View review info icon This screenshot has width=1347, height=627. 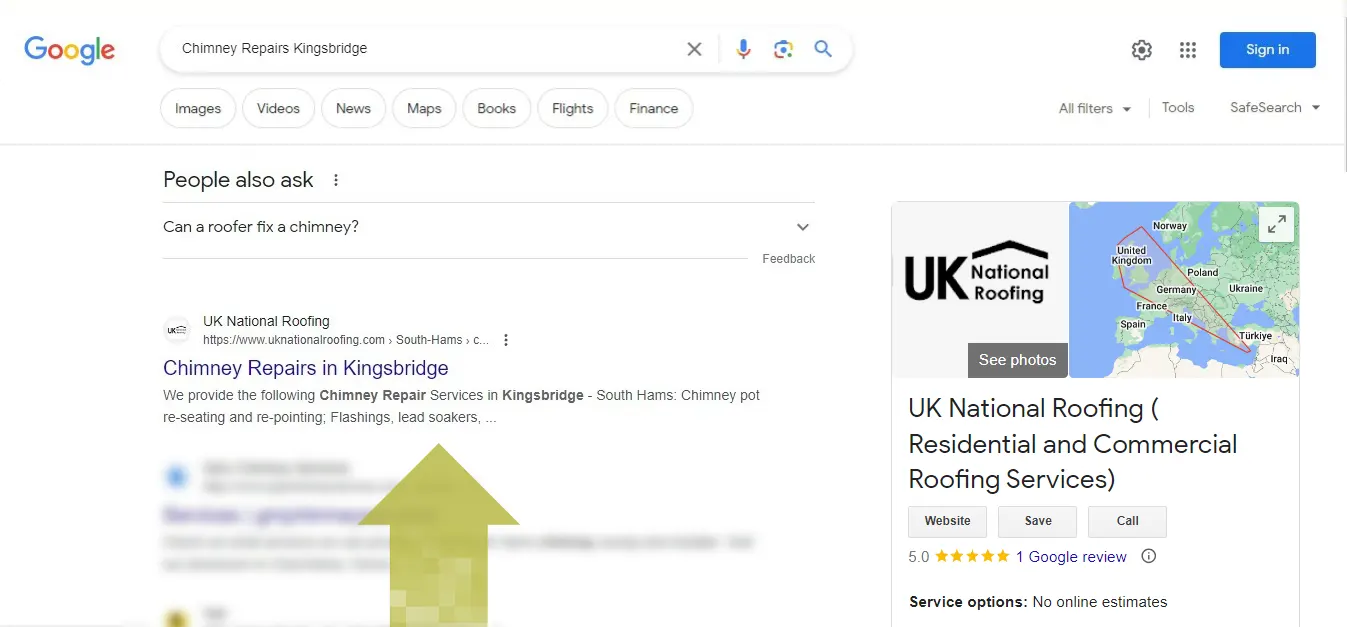point(1148,556)
